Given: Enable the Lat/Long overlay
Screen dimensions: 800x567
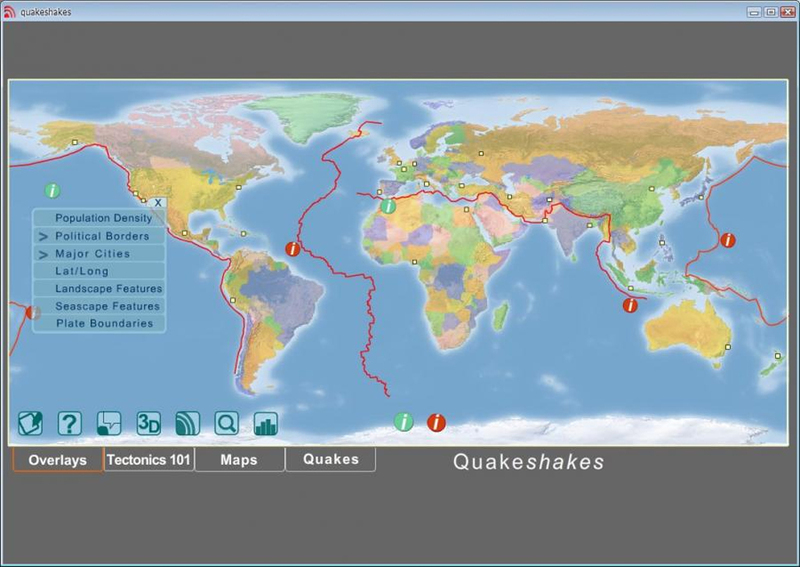Looking at the screenshot, I should (x=99, y=271).
